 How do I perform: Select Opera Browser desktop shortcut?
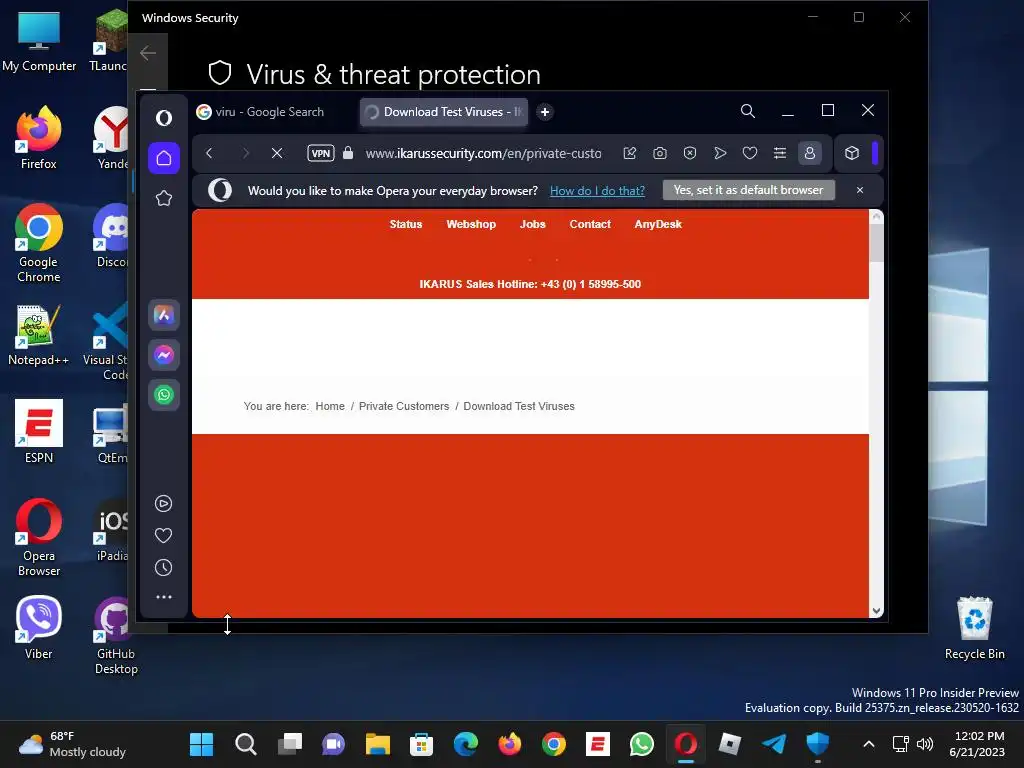pos(39,537)
